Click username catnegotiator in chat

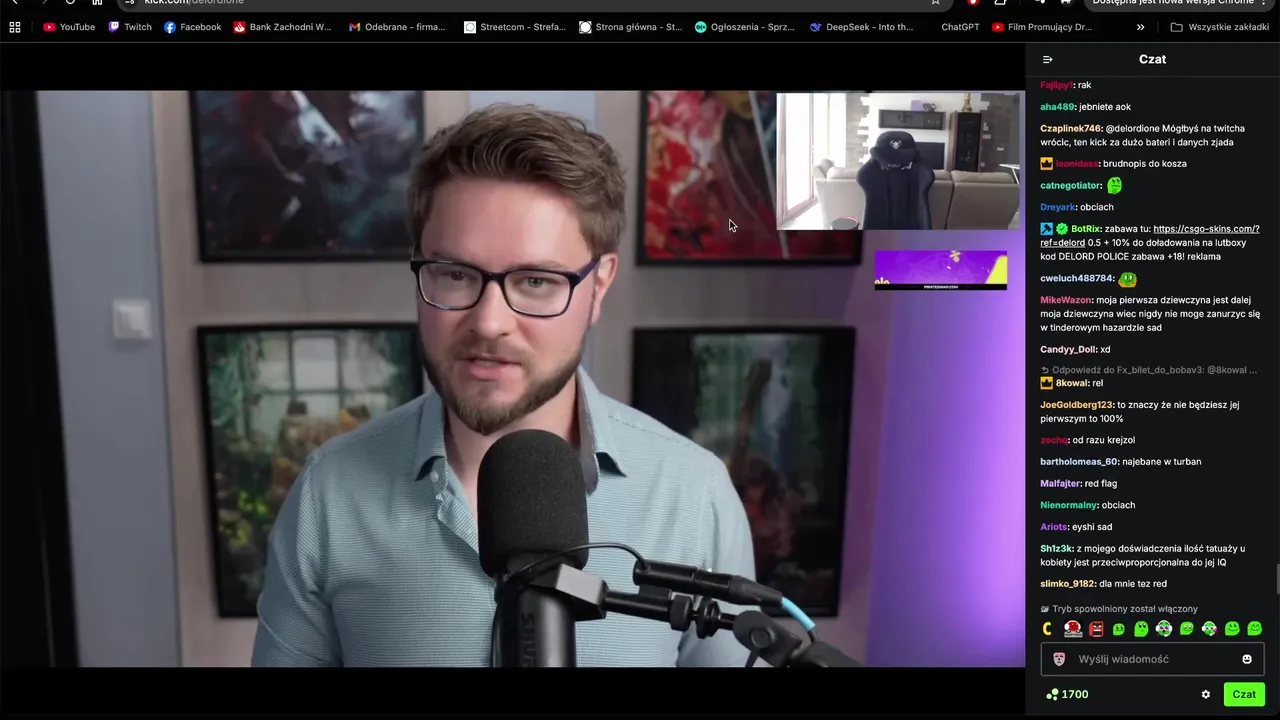[x=1071, y=186]
